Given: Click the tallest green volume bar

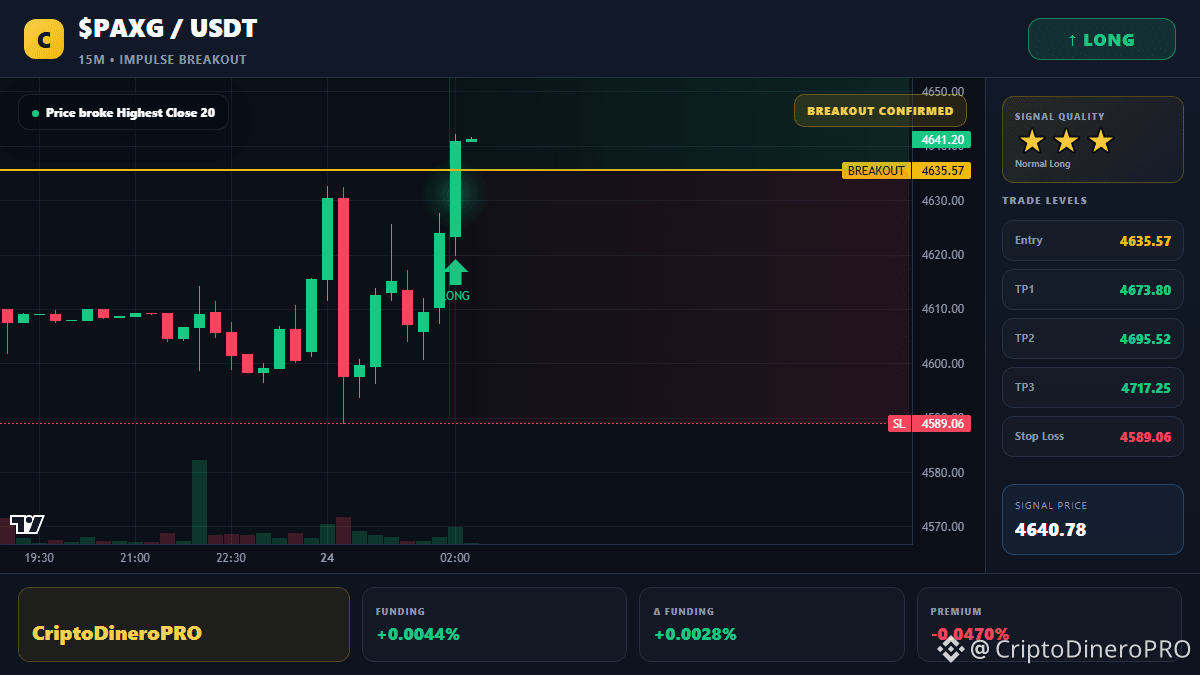Looking at the screenshot, I should tap(199, 502).
